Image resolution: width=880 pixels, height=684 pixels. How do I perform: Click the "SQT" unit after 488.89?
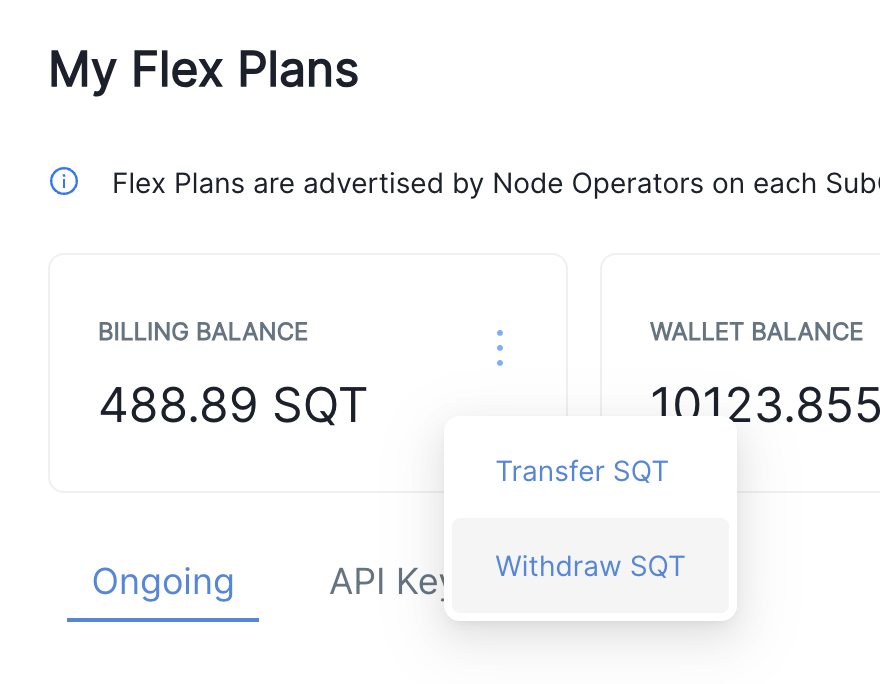(x=320, y=405)
